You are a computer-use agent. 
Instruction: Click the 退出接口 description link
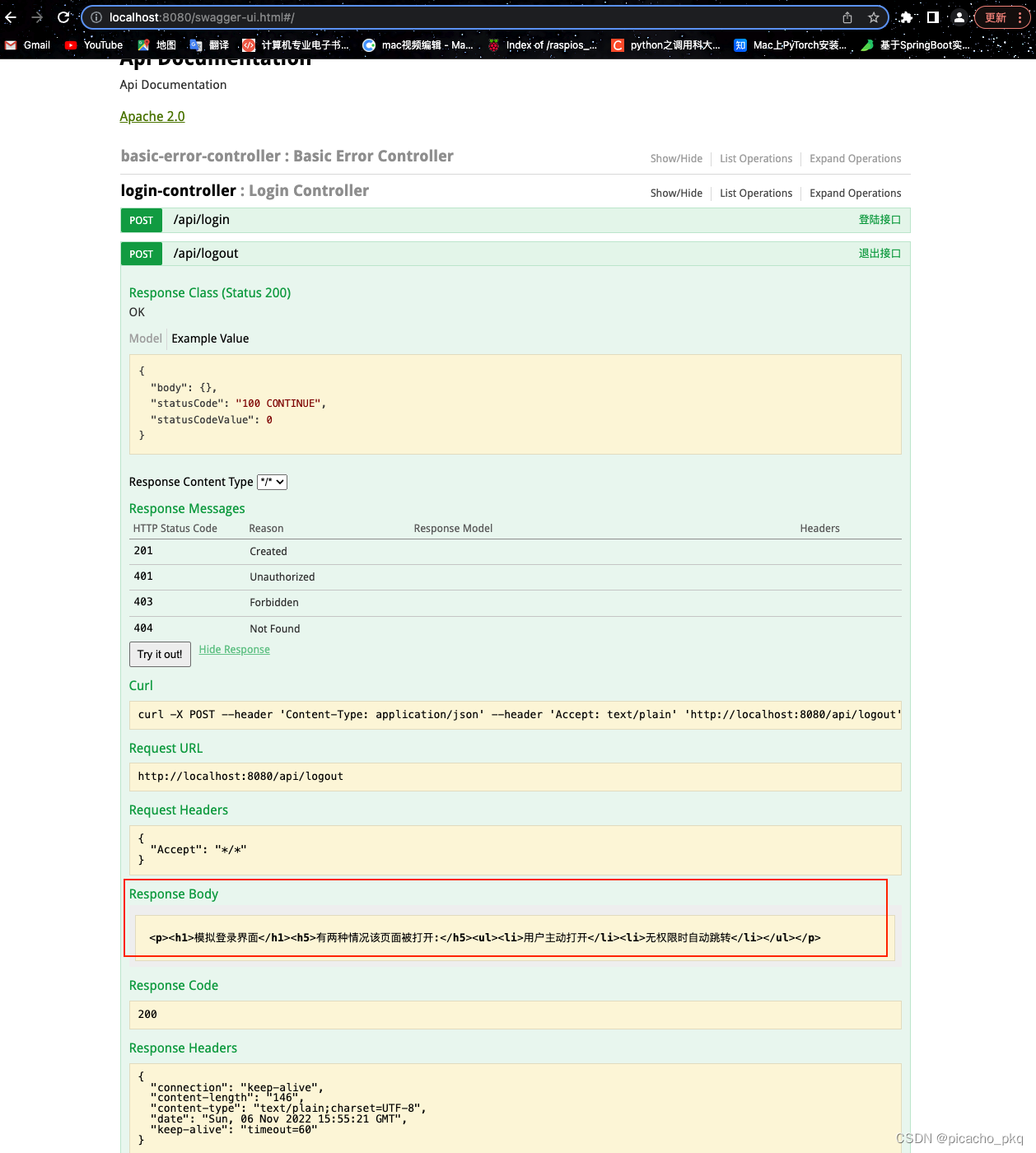point(880,254)
